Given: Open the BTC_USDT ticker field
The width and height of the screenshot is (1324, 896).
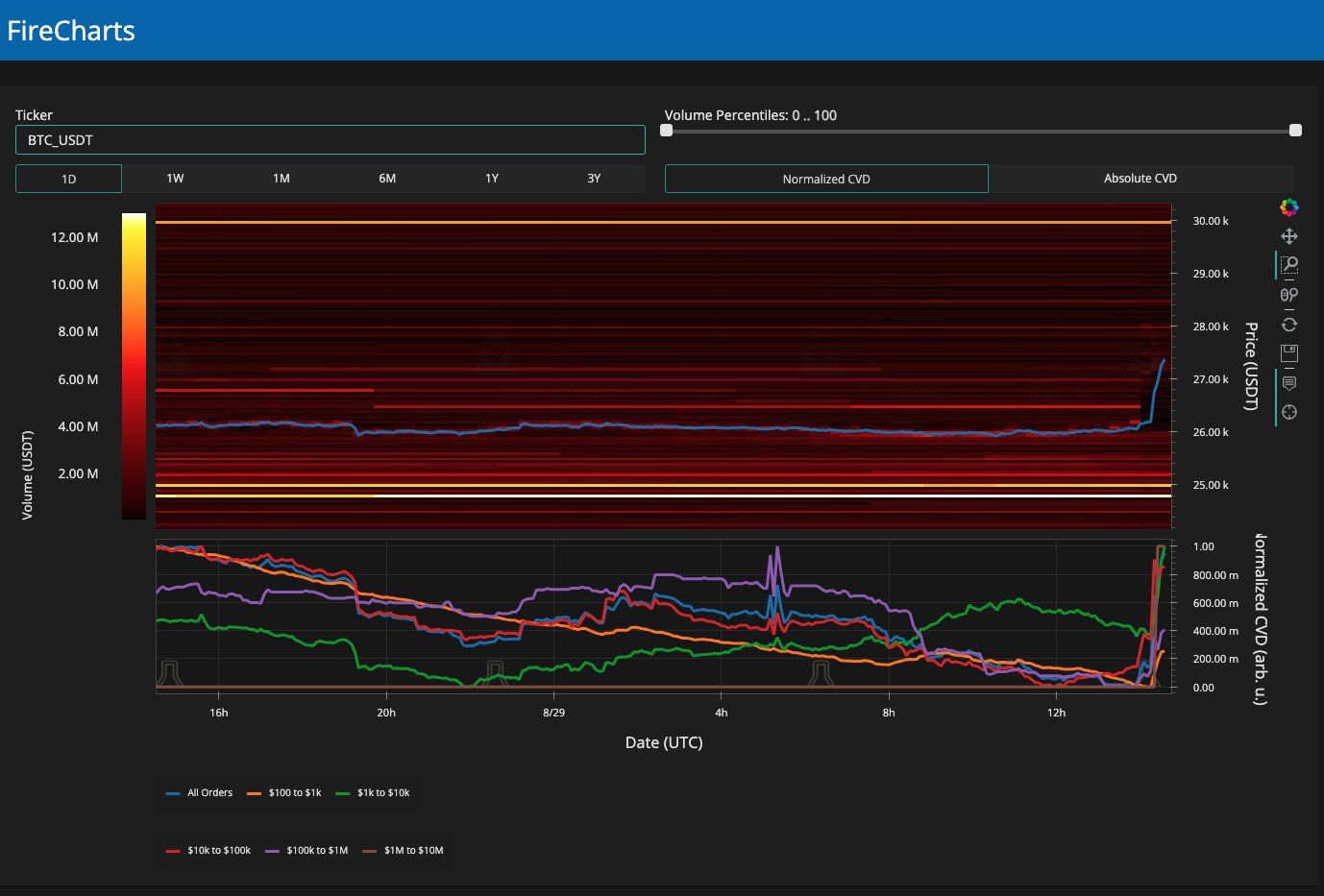Looking at the screenshot, I should pyautogui.click(x=330, y=140).
